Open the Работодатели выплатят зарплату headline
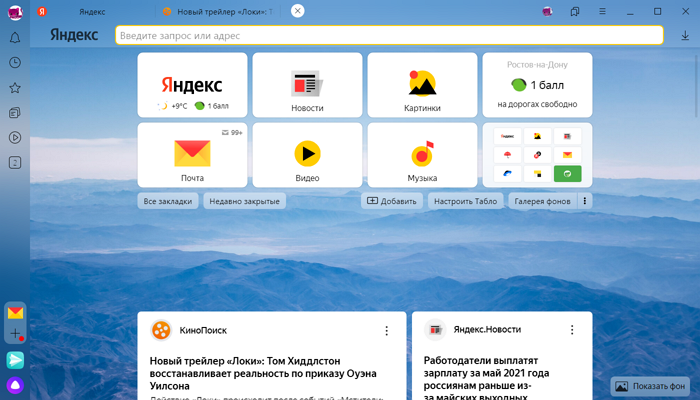 pos(486,379)
